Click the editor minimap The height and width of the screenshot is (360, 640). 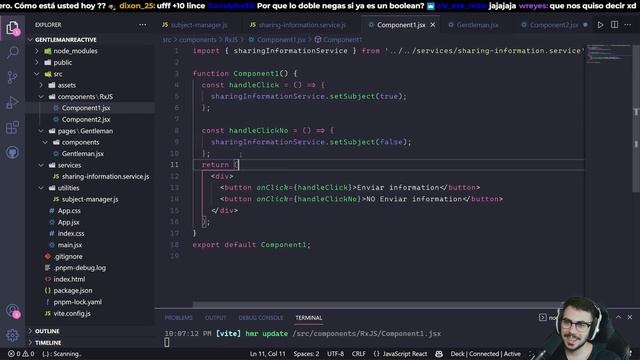[608, 54]
